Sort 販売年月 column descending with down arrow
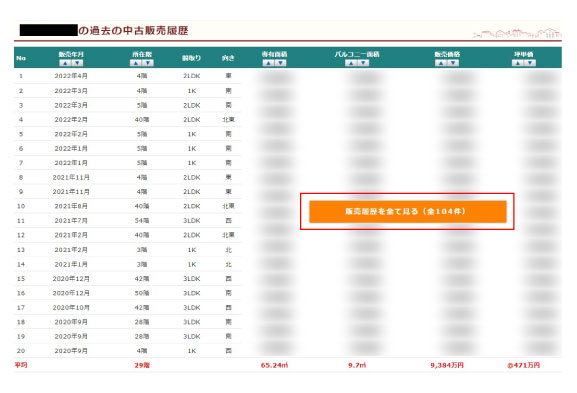The width and height of the screenshot is (577, 393). (77, 63)
